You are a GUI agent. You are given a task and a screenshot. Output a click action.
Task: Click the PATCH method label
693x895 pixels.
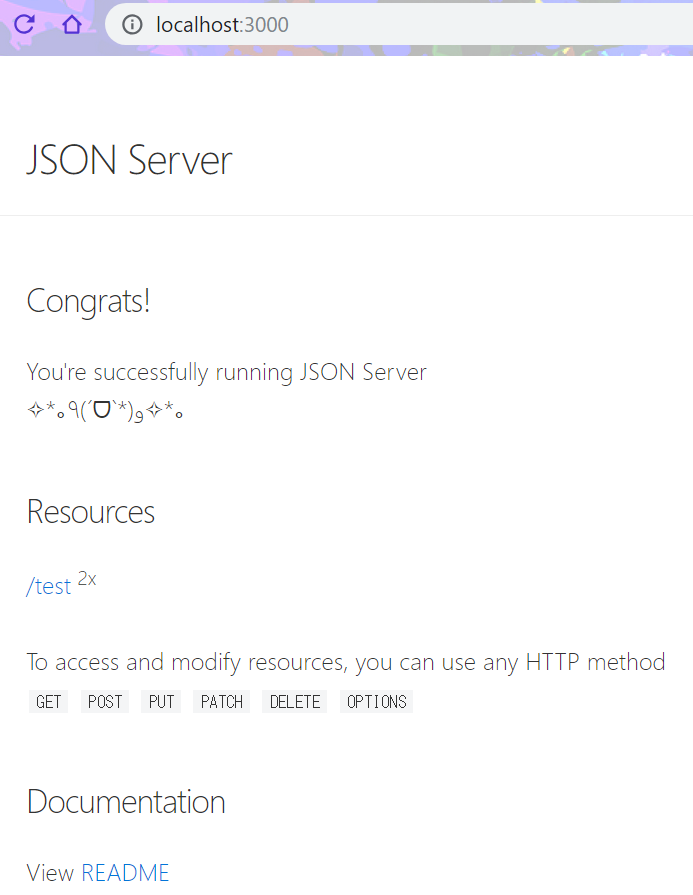pos(221,702)
